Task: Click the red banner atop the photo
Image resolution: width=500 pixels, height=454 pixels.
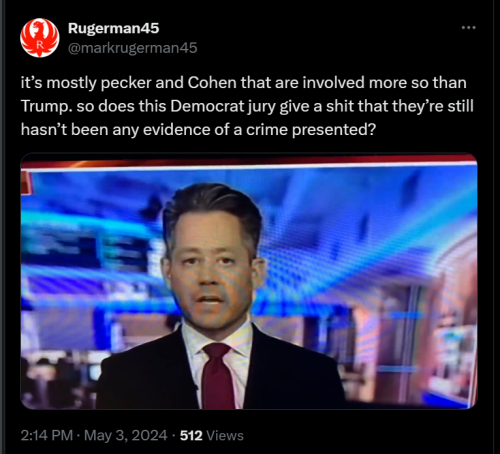Action: point(249,161)
